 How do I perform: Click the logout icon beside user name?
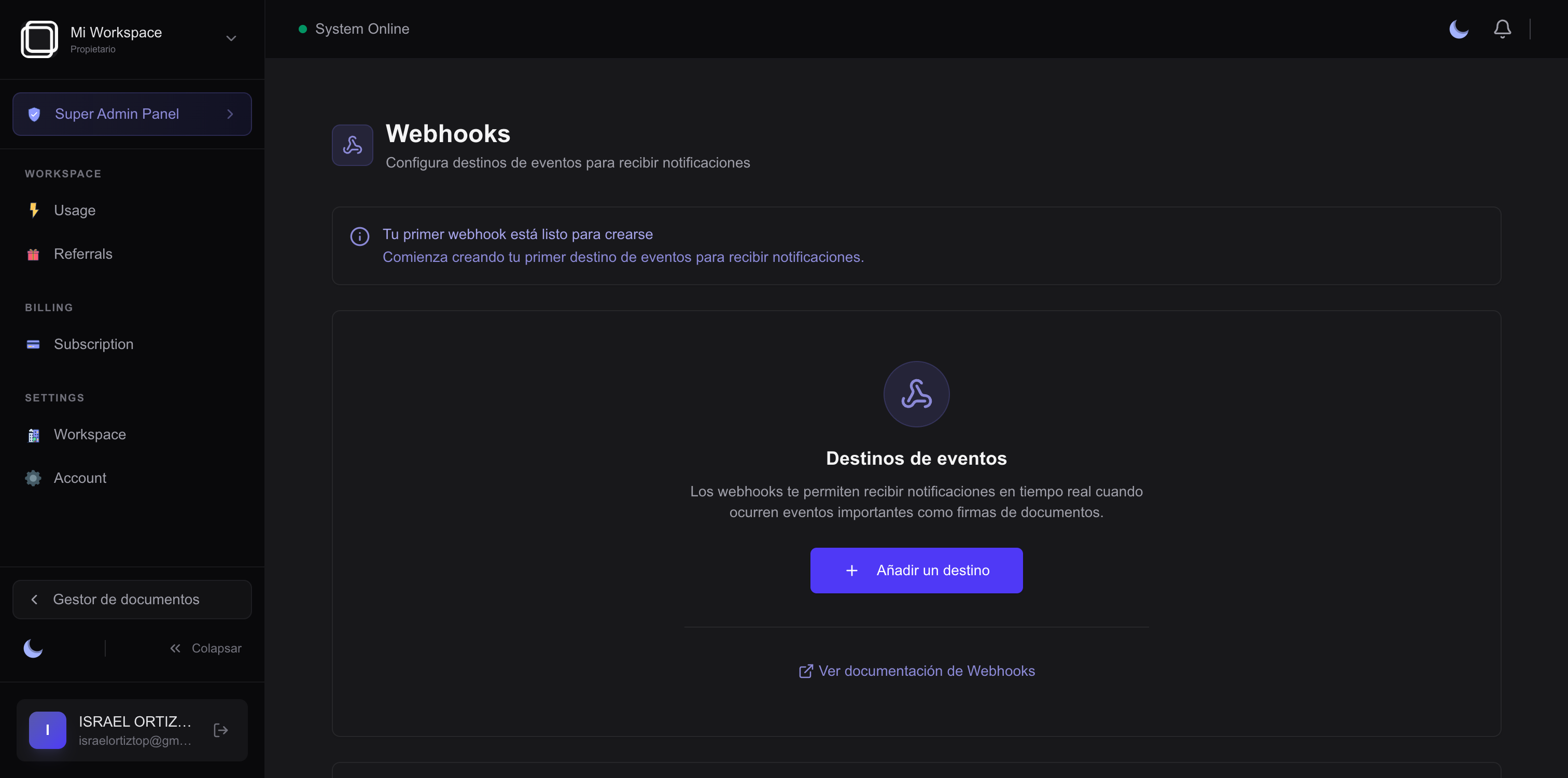pyautogui.click(x=220, y=730)
